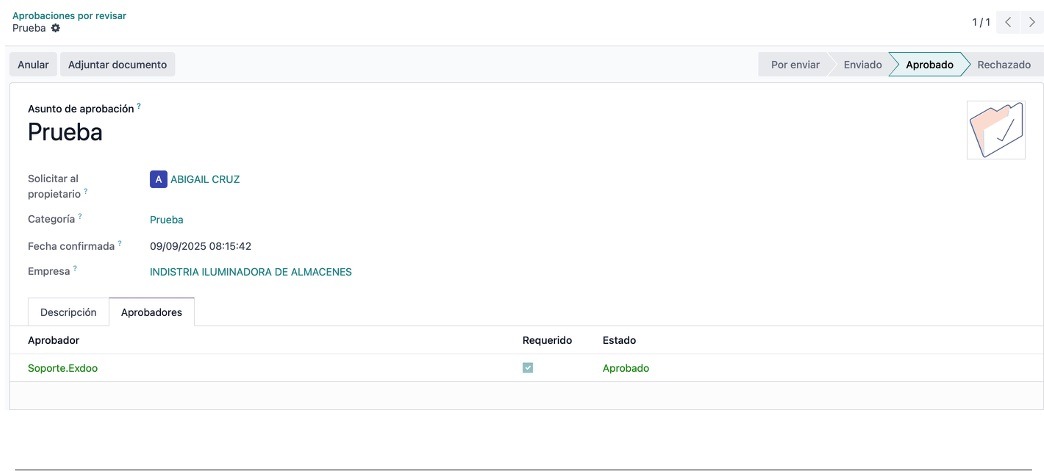Select the Rechazado status stage
The image size is (1044, 471).
tap(1003, 65)
